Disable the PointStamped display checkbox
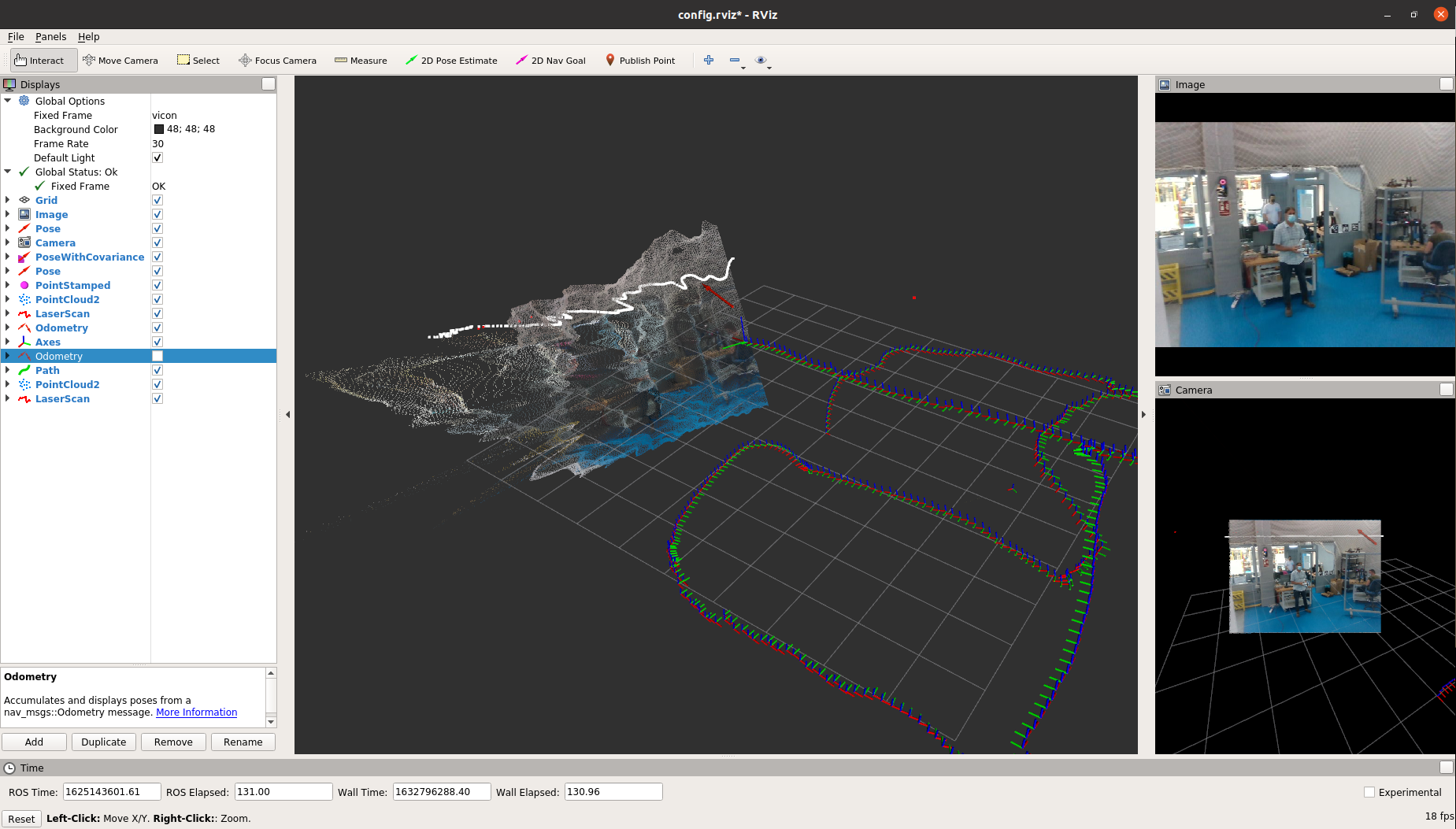Screen dimensions: 1456x829 (x=157, y=285)
